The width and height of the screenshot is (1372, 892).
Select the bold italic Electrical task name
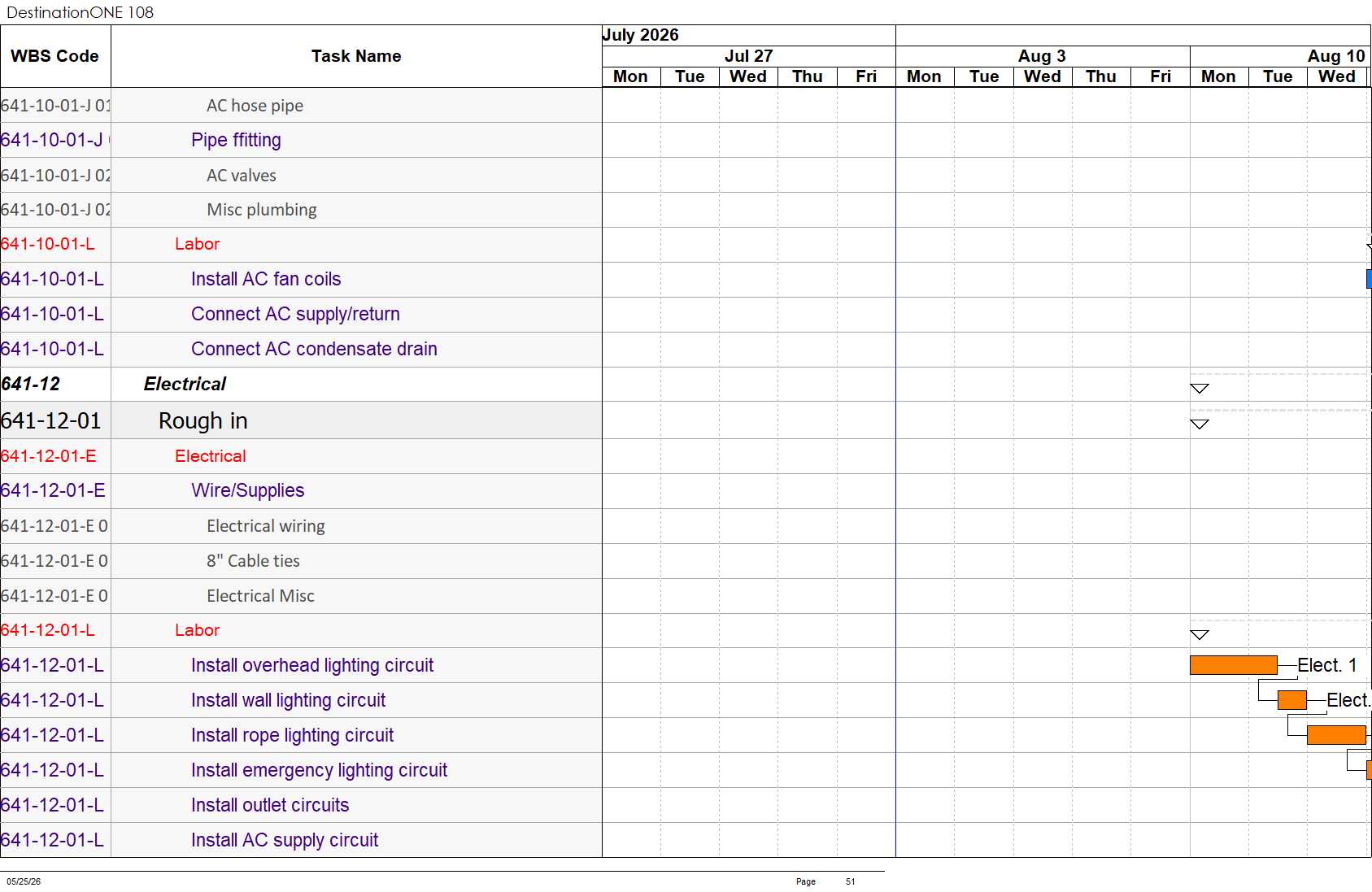pos(185,384)
